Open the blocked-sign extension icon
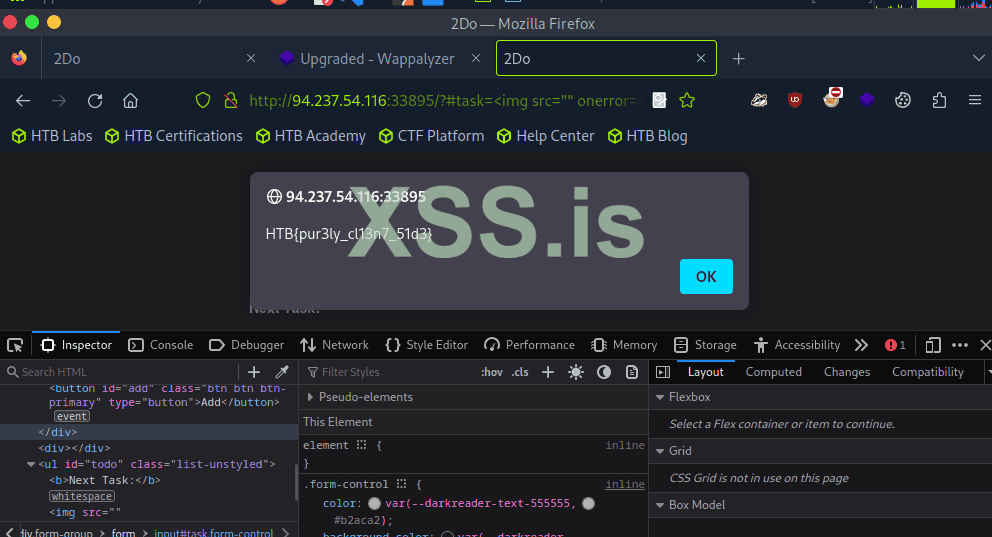This screenshot has width=992, height=537. [x=832, y=98]
